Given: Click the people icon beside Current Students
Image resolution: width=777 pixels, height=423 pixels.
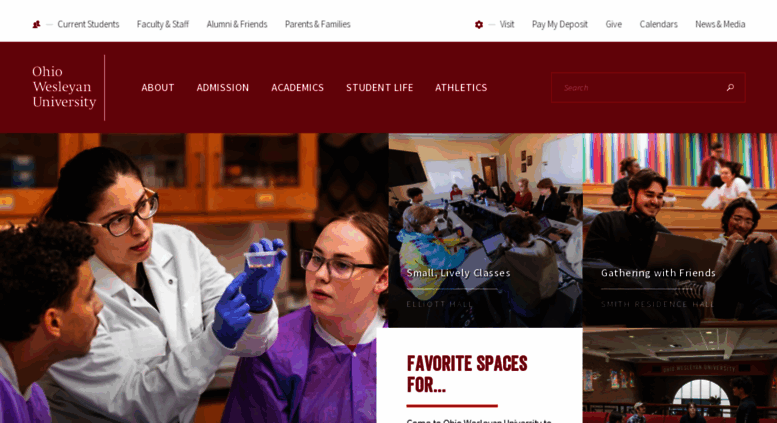Looking at the screenshot, I should click(x=36, y=24).
